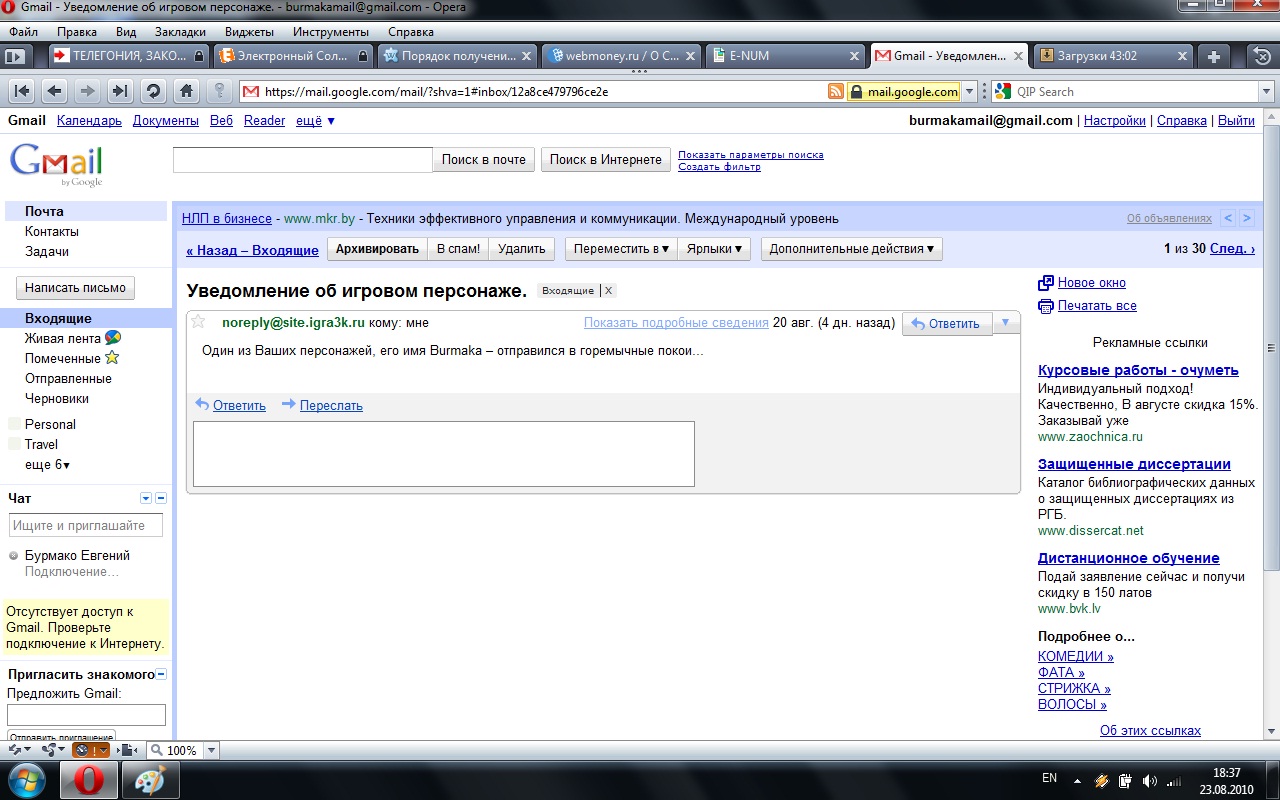Minimize the Чат panel
This screenshot has height=800, width=1280.
tap(161, 498)
